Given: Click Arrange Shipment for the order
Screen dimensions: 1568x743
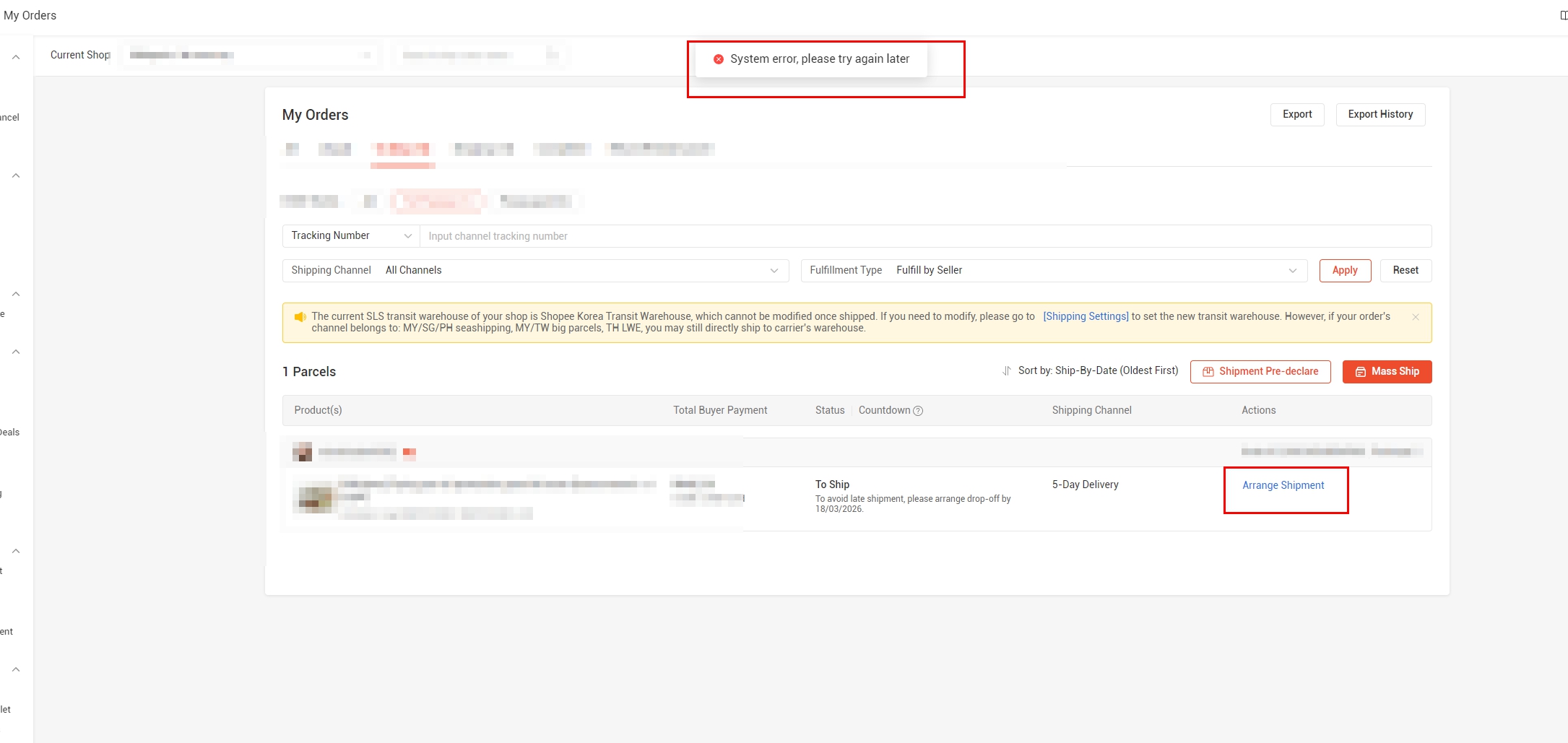Looking at the screenshot, I should click(x=1283, y=485).
